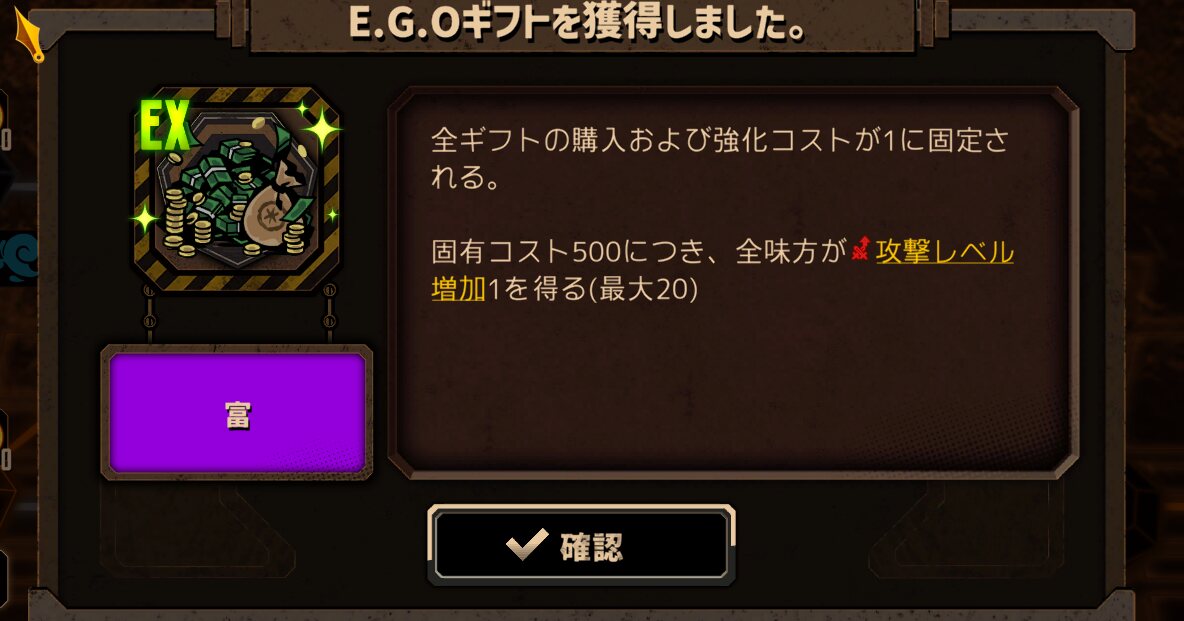Select the money pile E.G.O gift icon
1184x621 pixels.
(236, 189)
